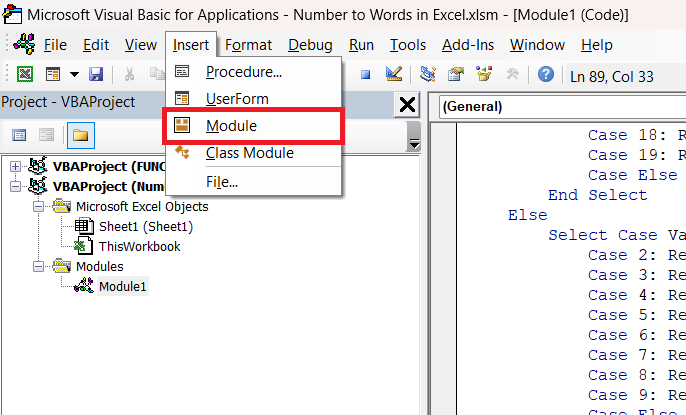Open the View menu

pos(141,45)
